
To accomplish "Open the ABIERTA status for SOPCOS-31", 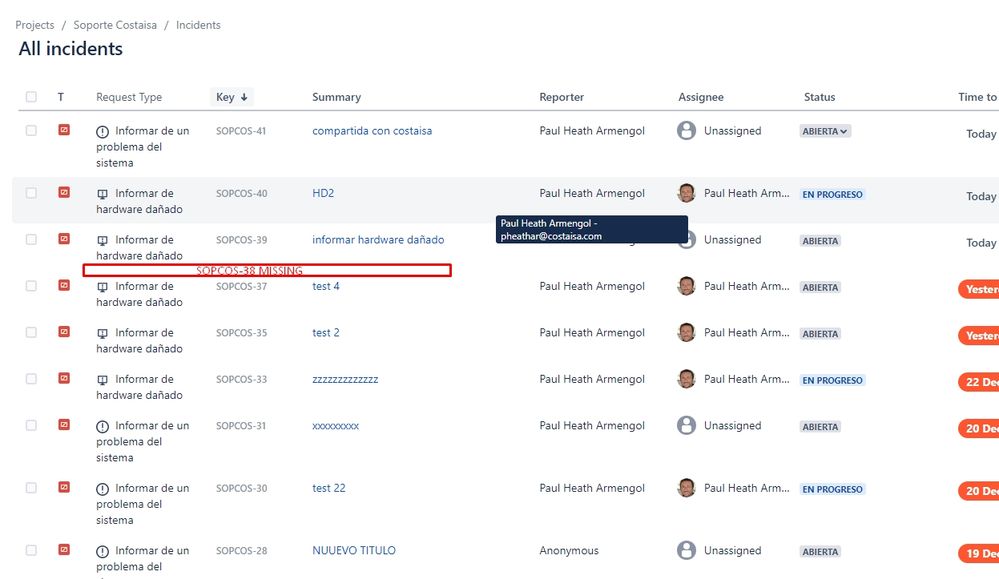I will pyautogui.click(x=820, y=427).
